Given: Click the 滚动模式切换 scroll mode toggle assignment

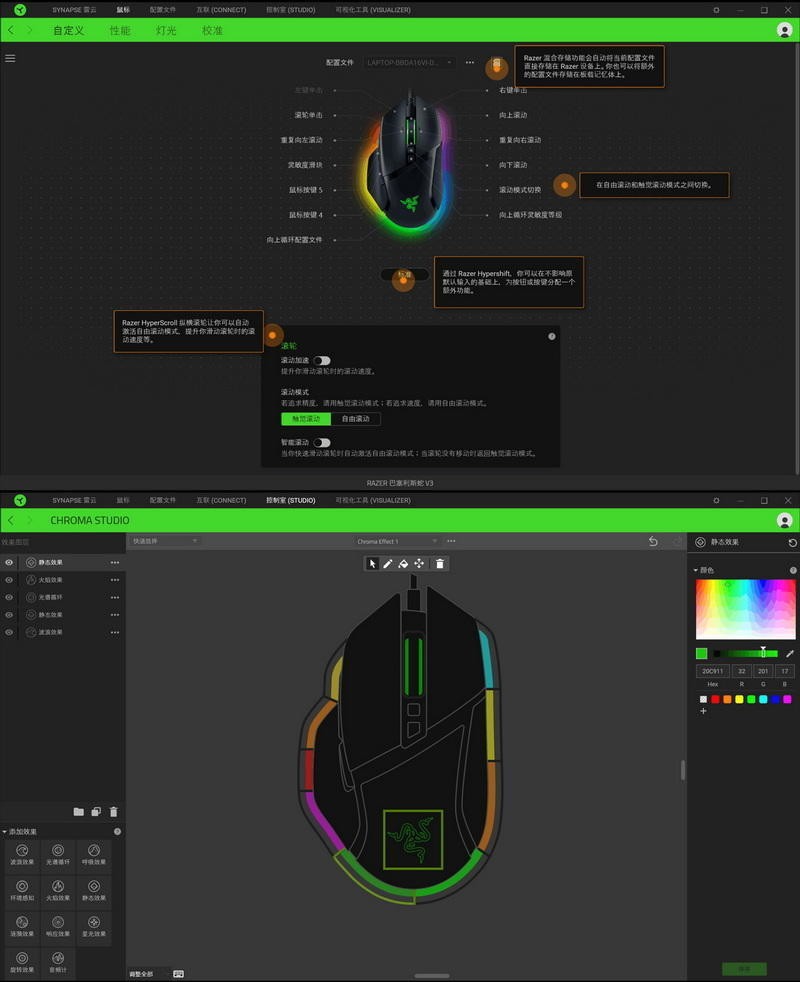Looking at the screenshot, I should [x=520, y=190].
